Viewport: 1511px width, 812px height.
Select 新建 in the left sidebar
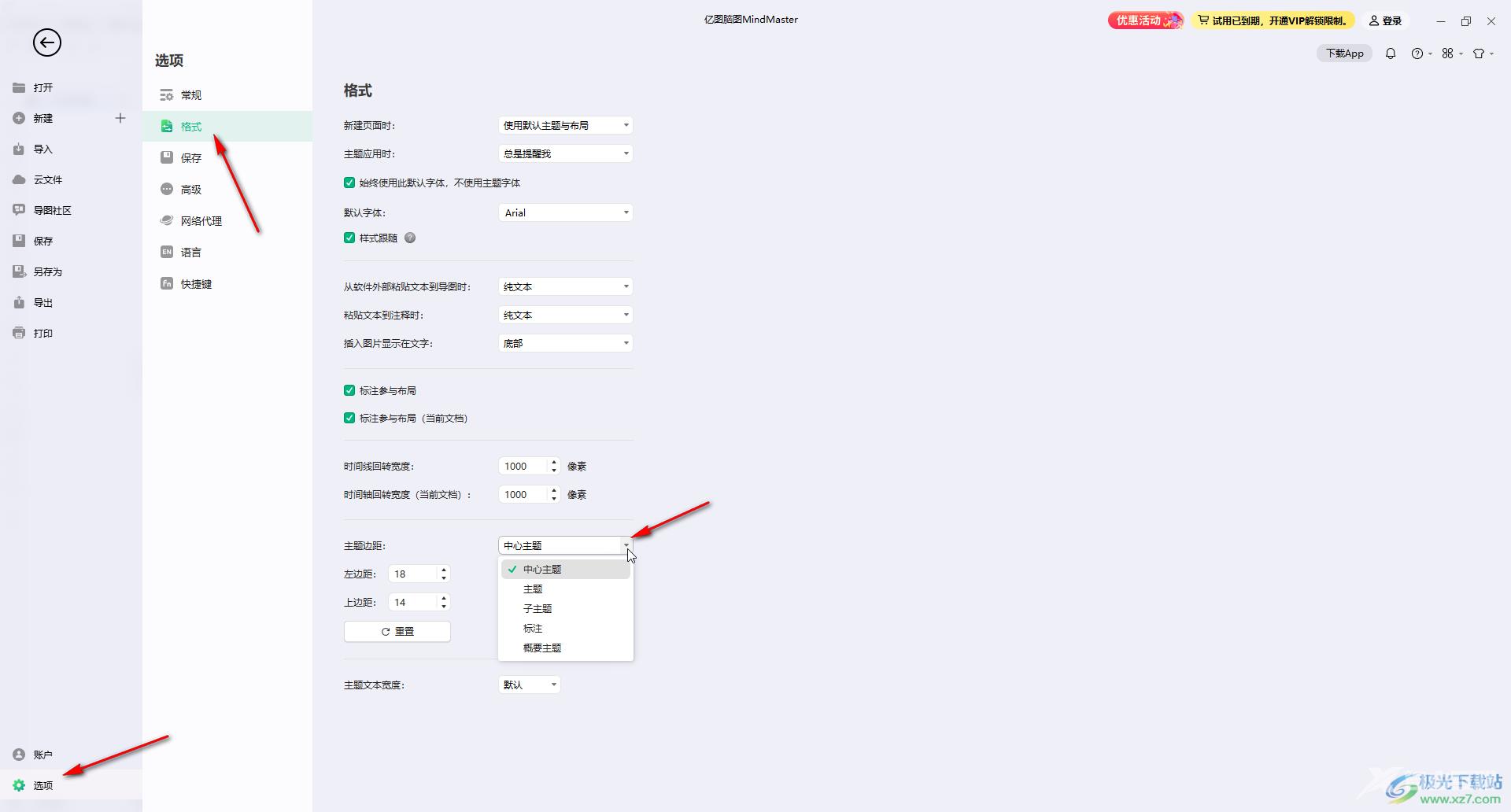click(x=43, y=118)
